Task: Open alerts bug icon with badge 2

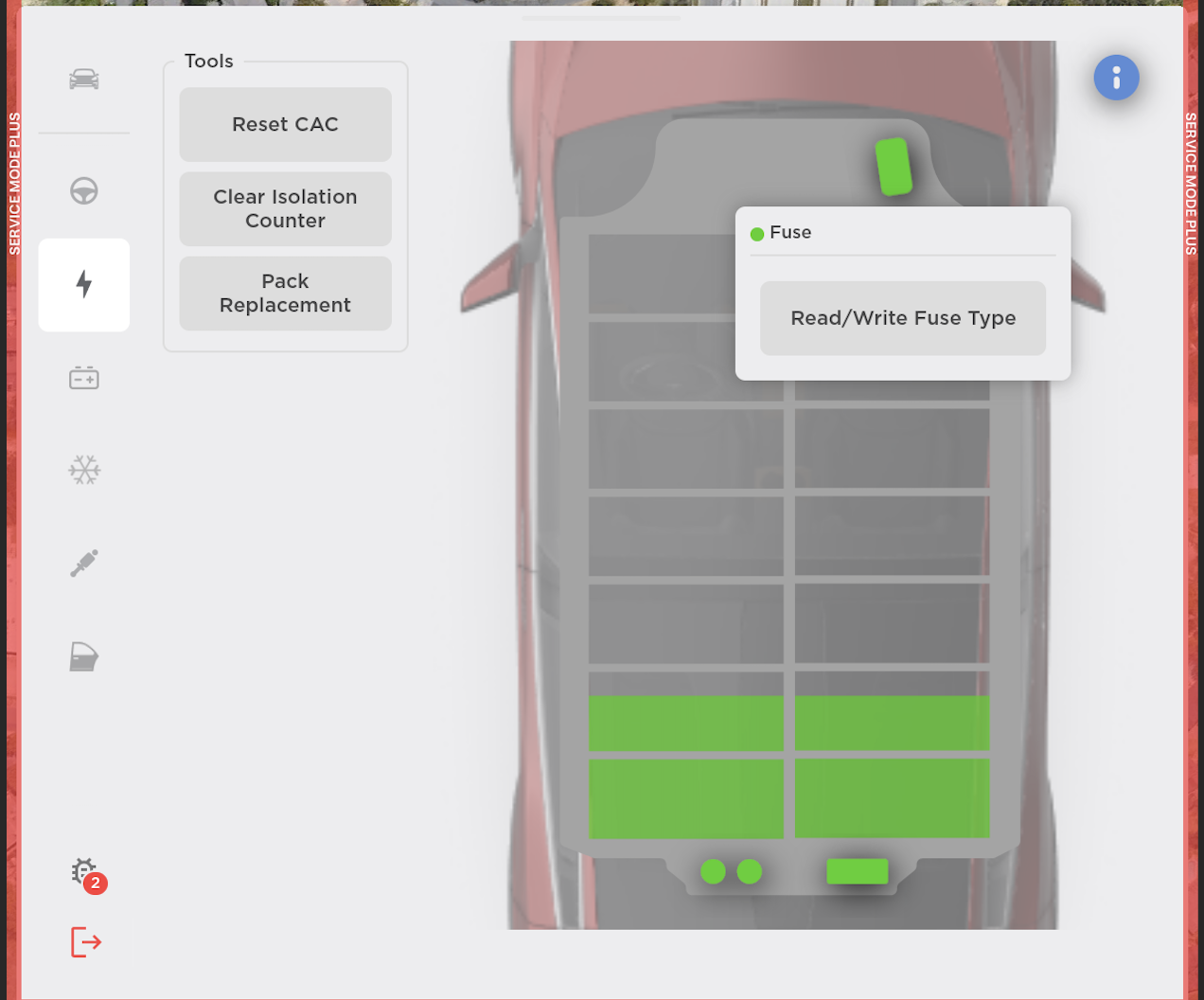Action: coord(85,872)
